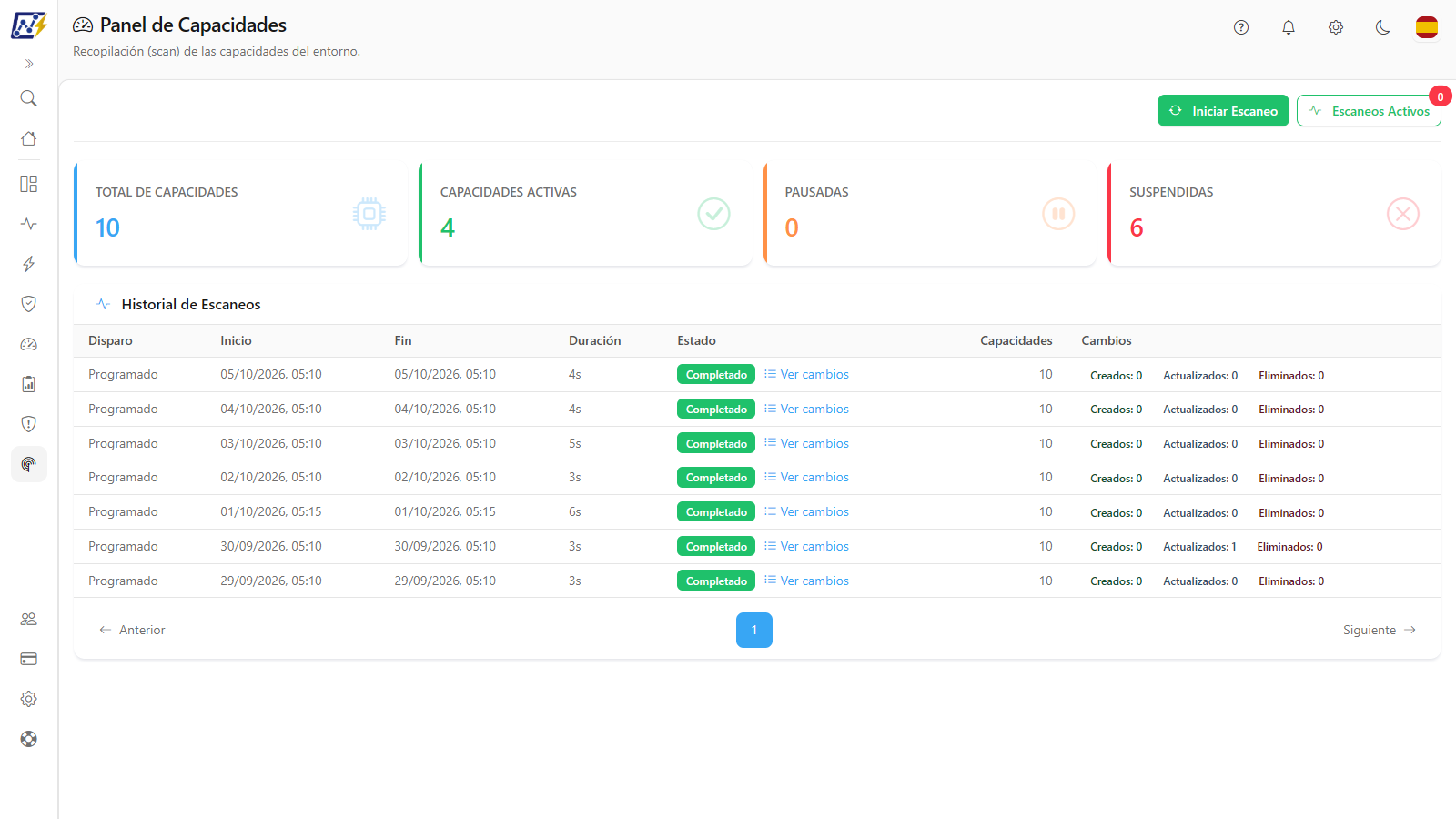
Task: Go to page 1 in pagination
Action: [x=754, y=630]
